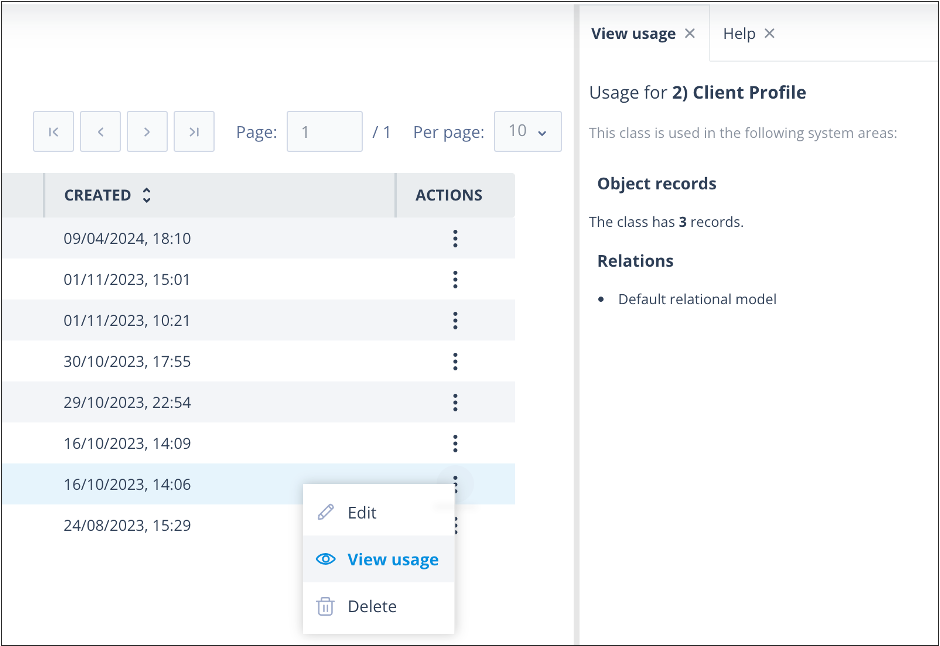Click the Object records heading
This screenshot has width=940, height=646.
point(656,183)
